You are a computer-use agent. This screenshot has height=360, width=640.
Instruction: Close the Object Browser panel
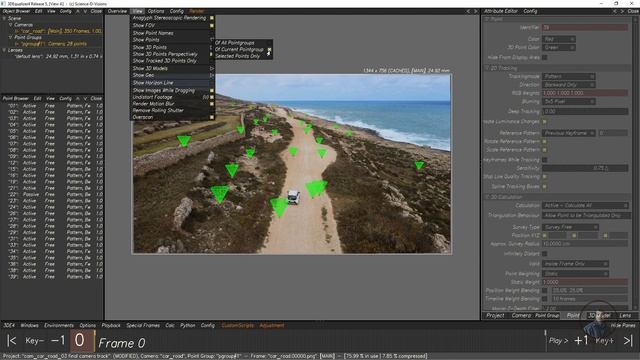point(96,11)
